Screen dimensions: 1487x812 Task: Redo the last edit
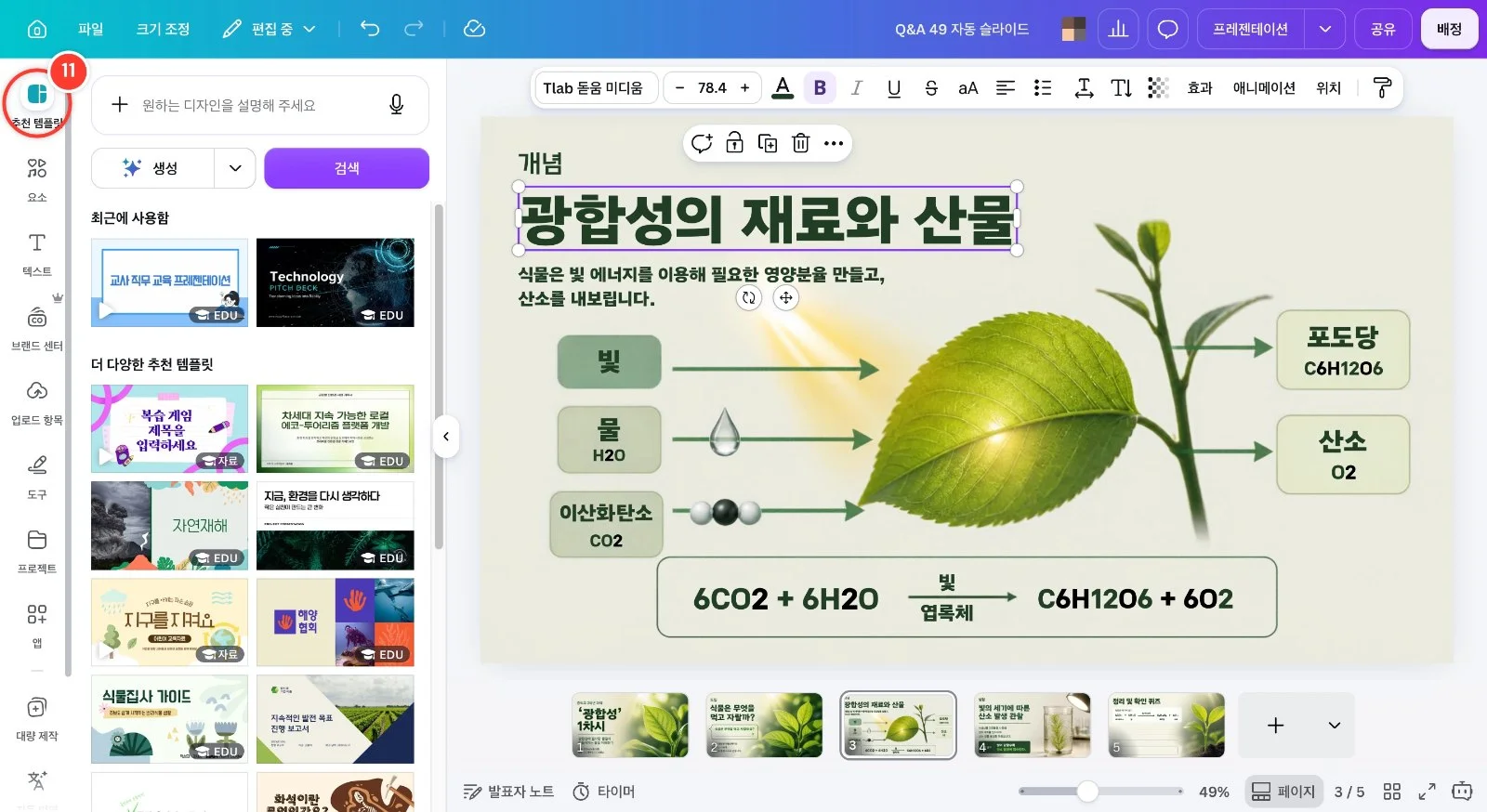tap(414, 29)
